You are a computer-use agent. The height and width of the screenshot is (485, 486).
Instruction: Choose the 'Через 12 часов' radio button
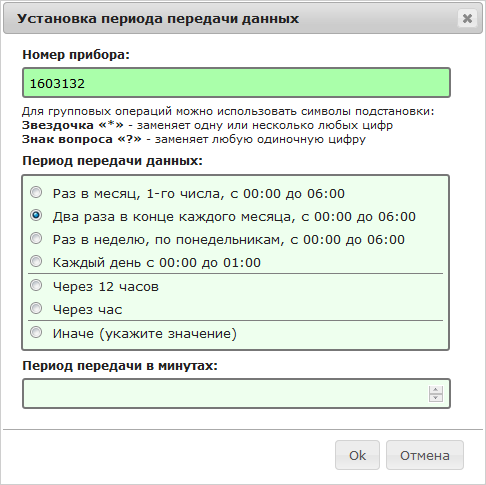[36, 285]
